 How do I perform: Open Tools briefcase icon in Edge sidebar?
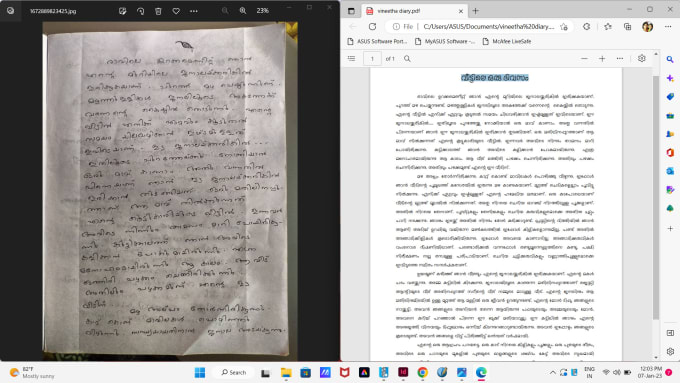[x=670, y=115]
